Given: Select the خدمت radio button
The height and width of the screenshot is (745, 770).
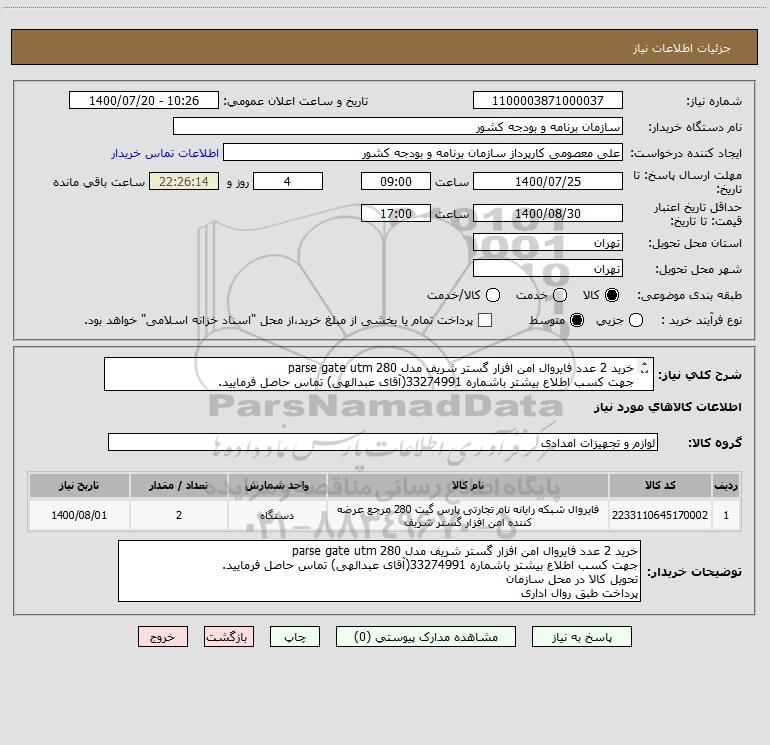Looking at the screenshot, I should [560, 295].
